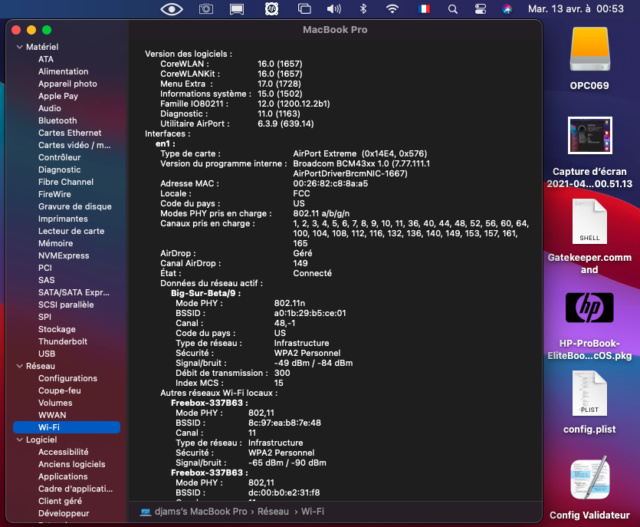Image resolution: width=640 pixels, height=527 pixels.
Task: Click the stacked windows menu bar icon
Action: (x=304, y=9)
